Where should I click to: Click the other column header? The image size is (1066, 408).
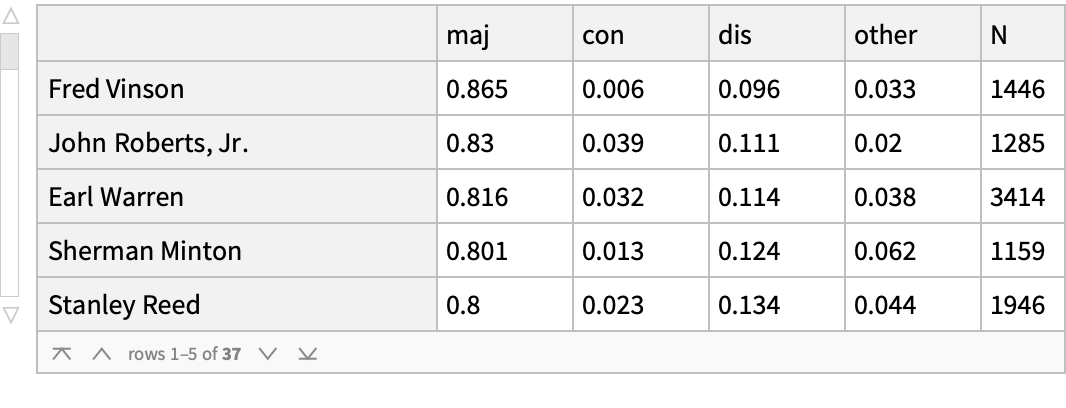(x=912, y=35)
